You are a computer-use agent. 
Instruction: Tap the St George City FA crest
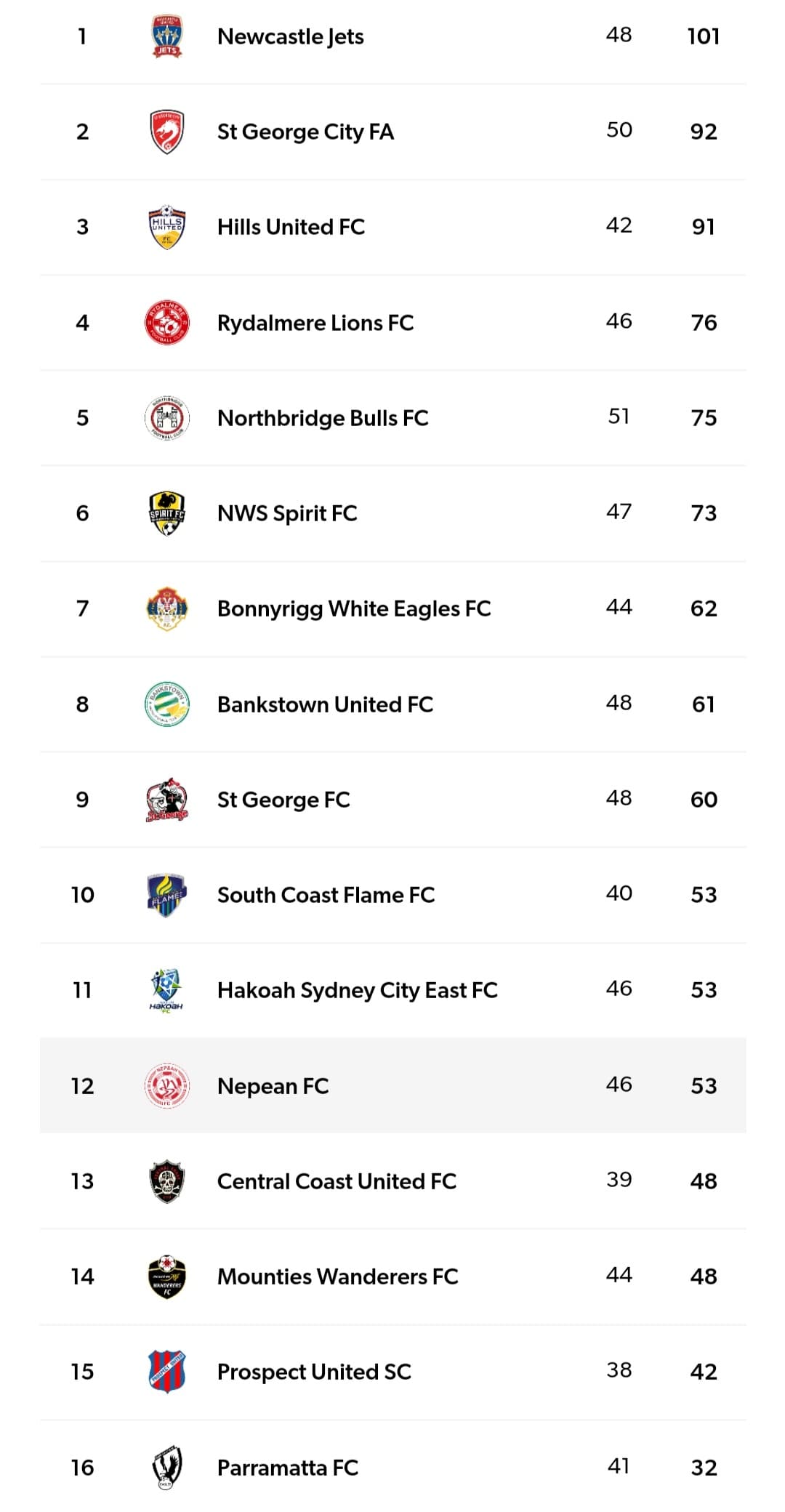(x=166, y=132)
